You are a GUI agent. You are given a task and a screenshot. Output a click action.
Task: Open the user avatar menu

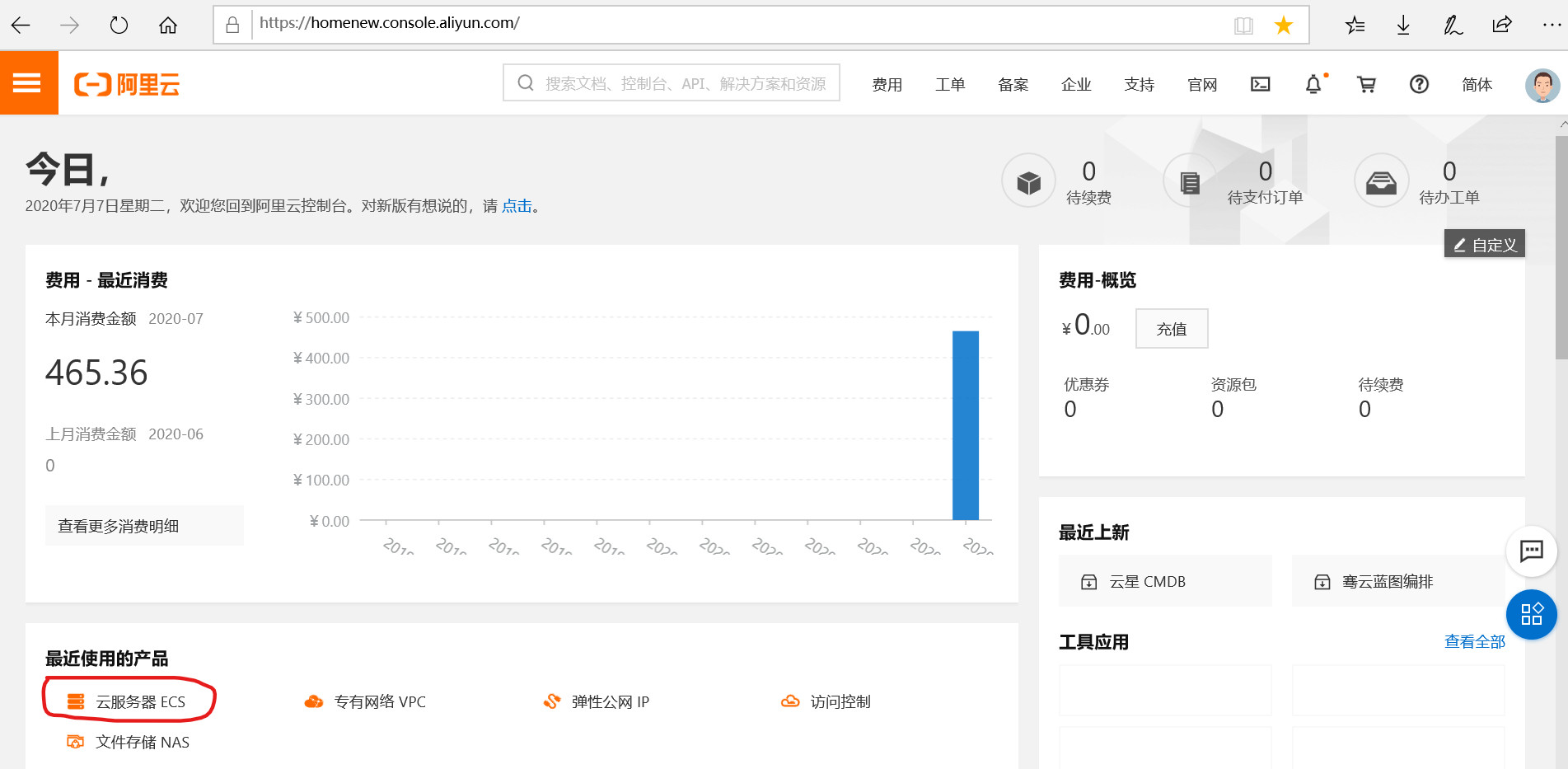(x=1542, y=84)
